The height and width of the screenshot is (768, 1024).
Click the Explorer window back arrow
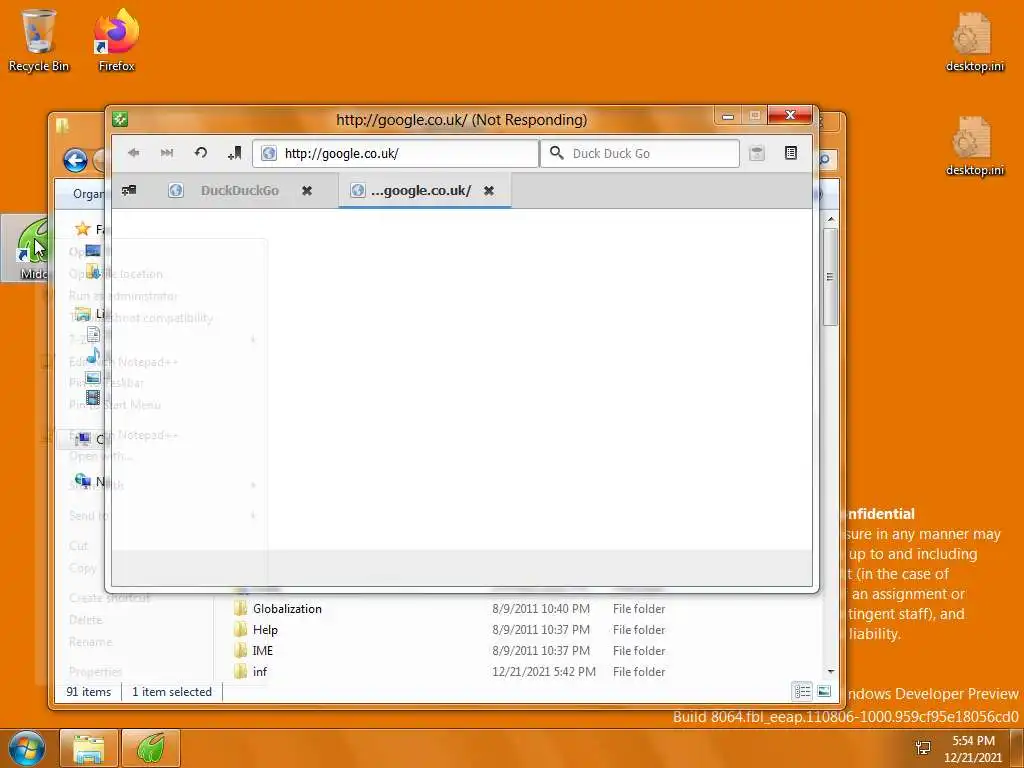pyautogui.click(x=75, y=160)
